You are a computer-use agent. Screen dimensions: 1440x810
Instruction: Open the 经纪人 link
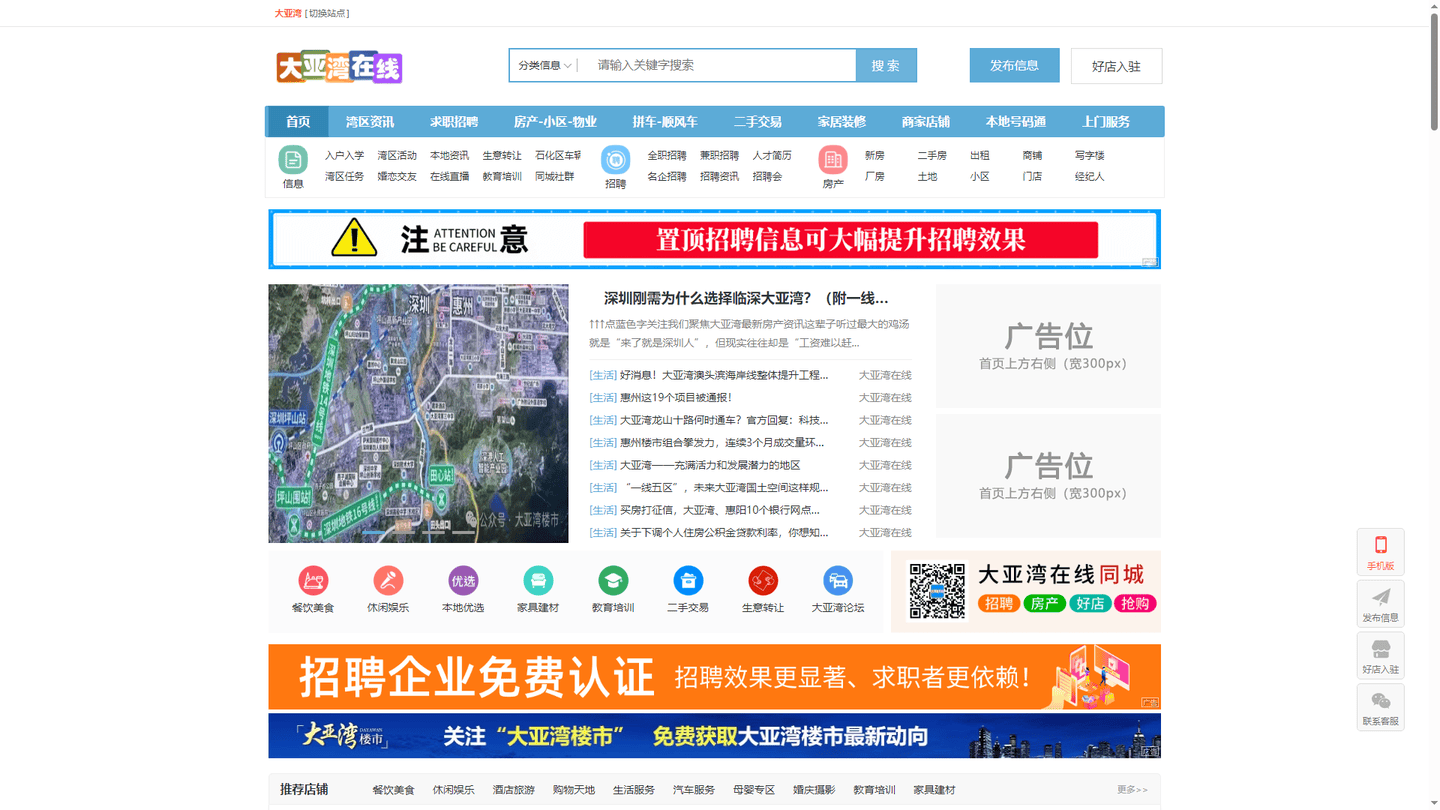[1090, 176]
